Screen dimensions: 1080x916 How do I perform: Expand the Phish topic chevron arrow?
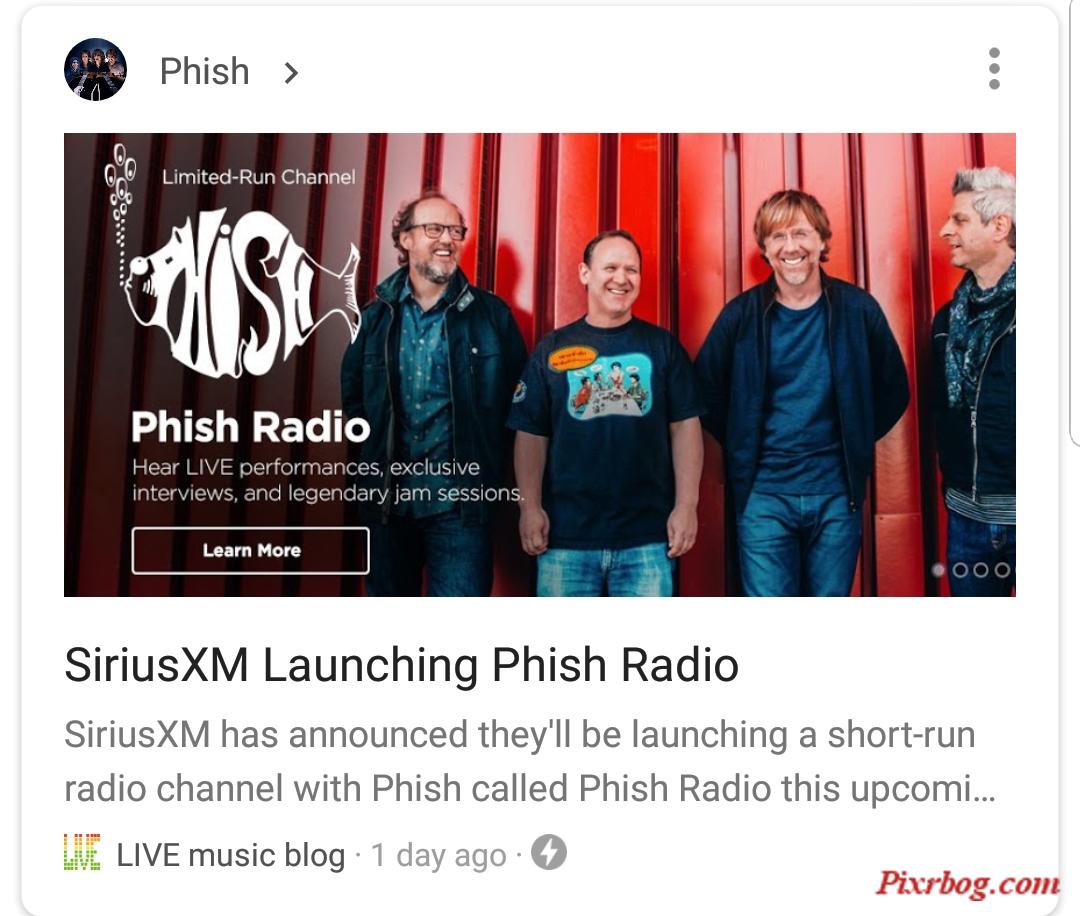click(291, 72)
